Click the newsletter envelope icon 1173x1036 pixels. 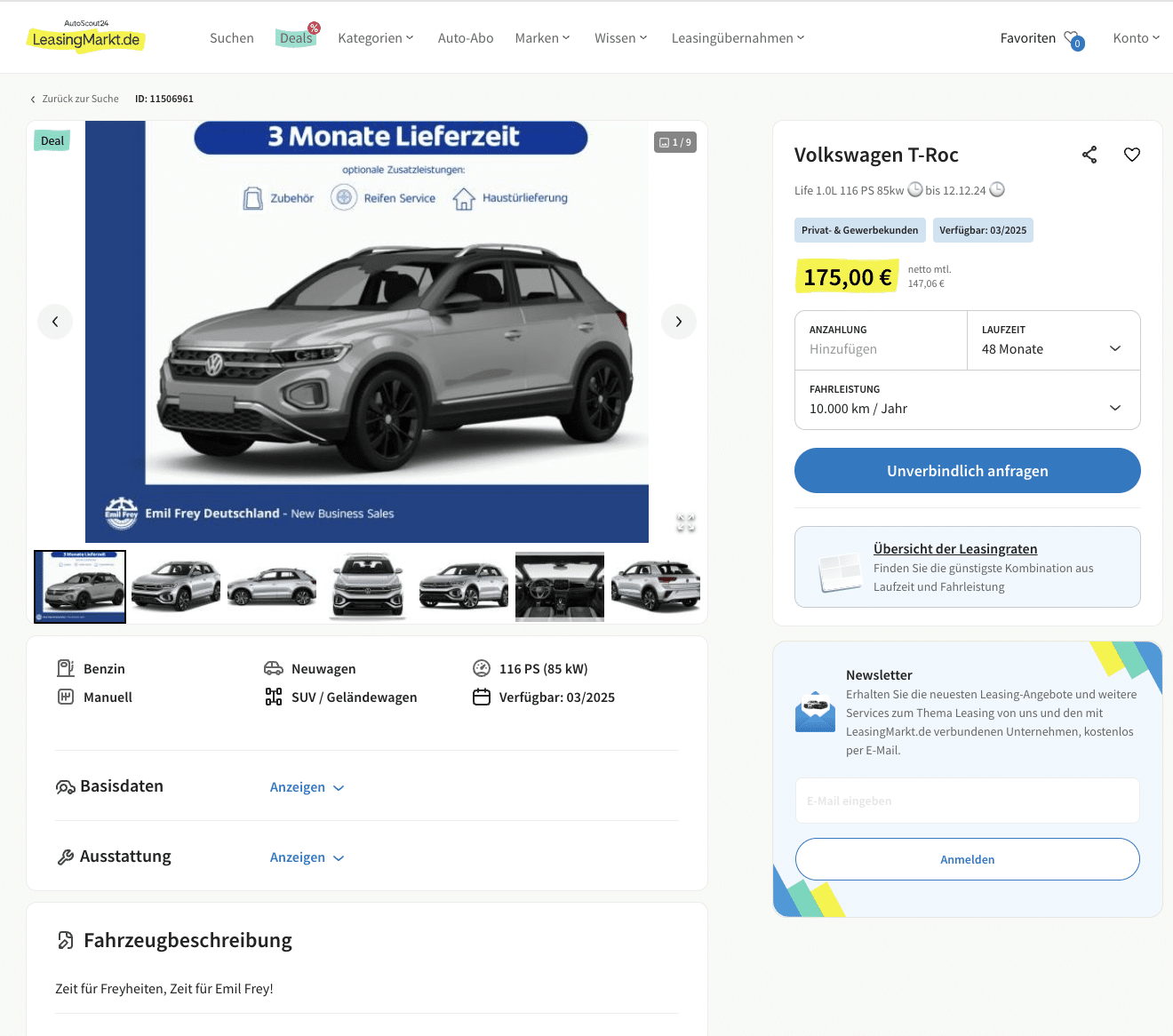[815, 712]
